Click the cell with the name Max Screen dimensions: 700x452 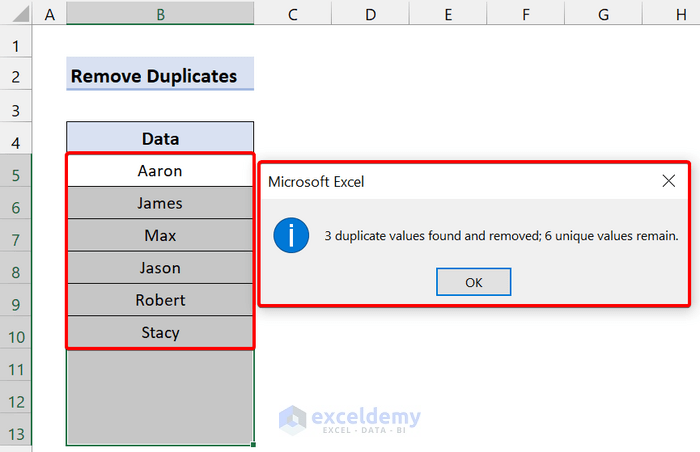point(160,236)
